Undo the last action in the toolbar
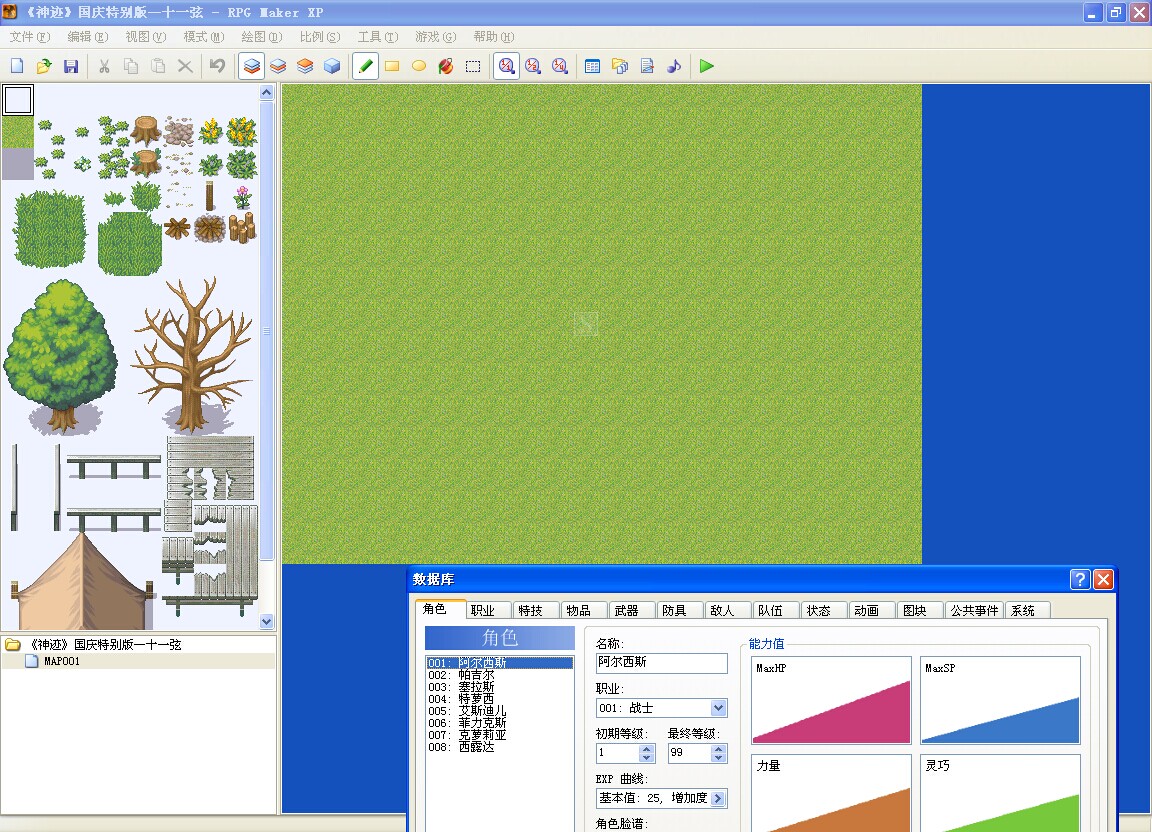The height and width of the screenshot is (832, 1152). [217, 66]
